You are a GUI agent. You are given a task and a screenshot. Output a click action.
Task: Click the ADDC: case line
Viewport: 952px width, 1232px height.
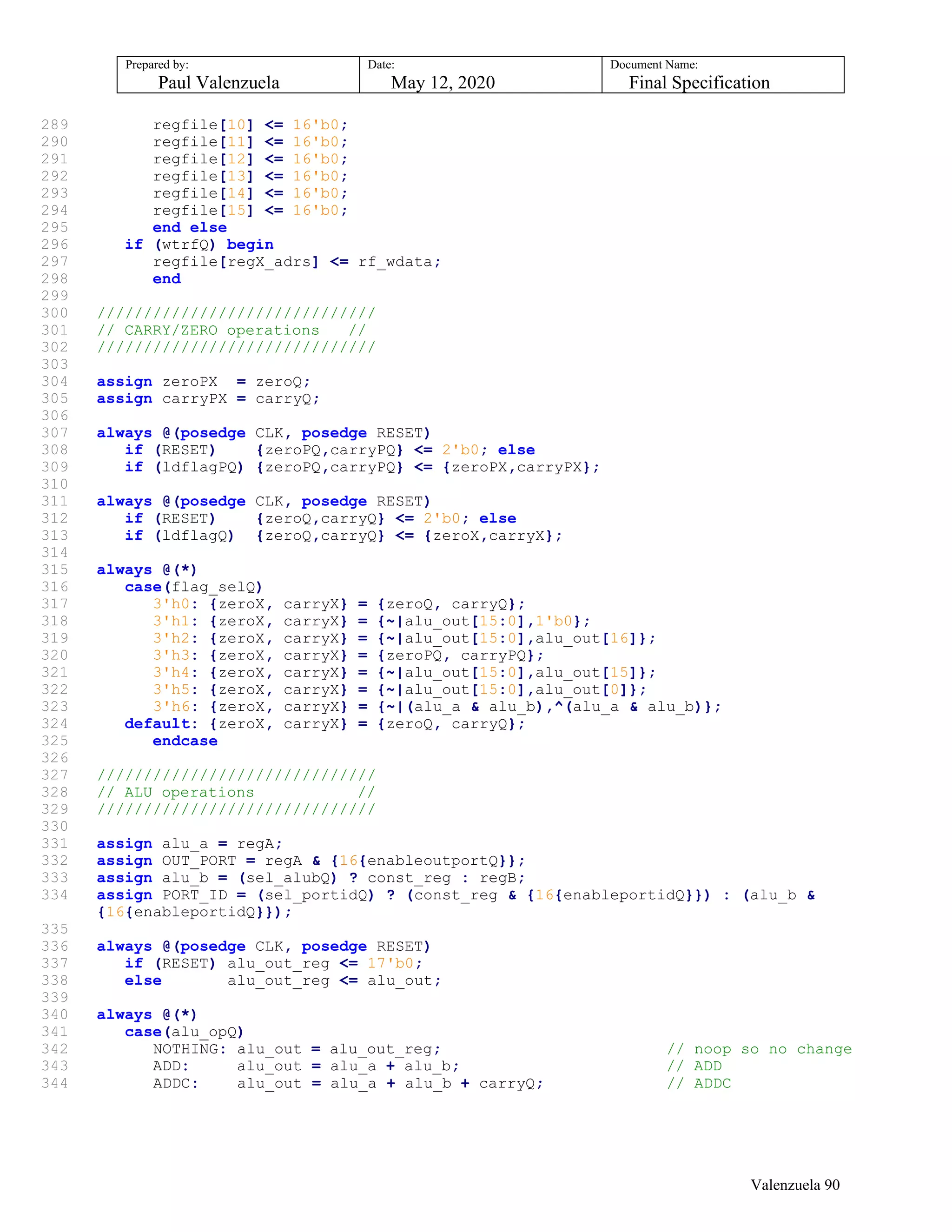click(348, 1084)
